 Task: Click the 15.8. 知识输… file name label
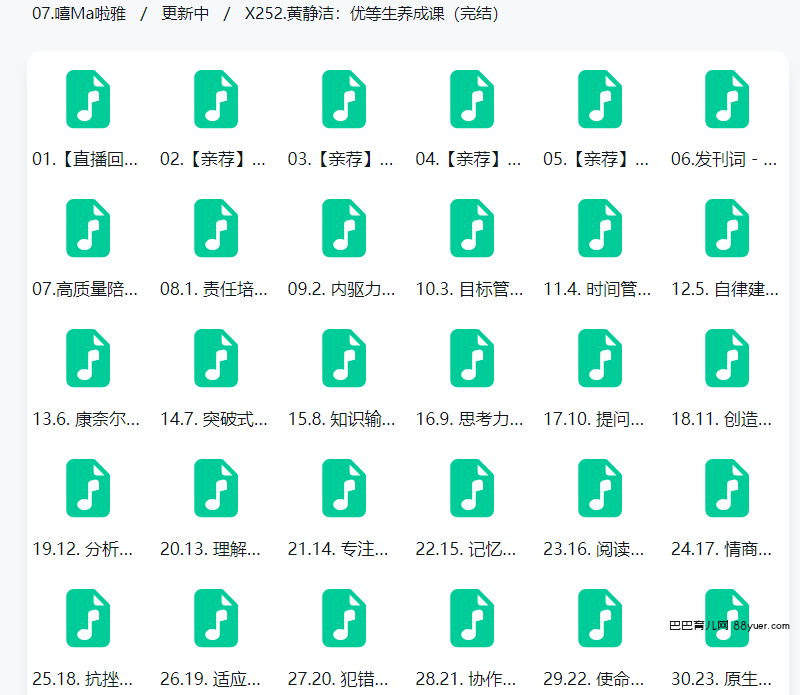342,419
